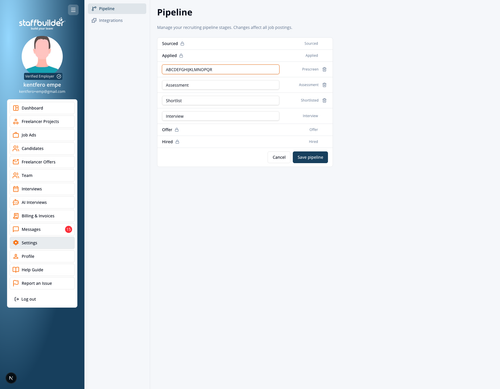Screen dimensions: 500x389
Task: Click the Profile person icon
Action: pyautogui.click(x=16, y=256)
